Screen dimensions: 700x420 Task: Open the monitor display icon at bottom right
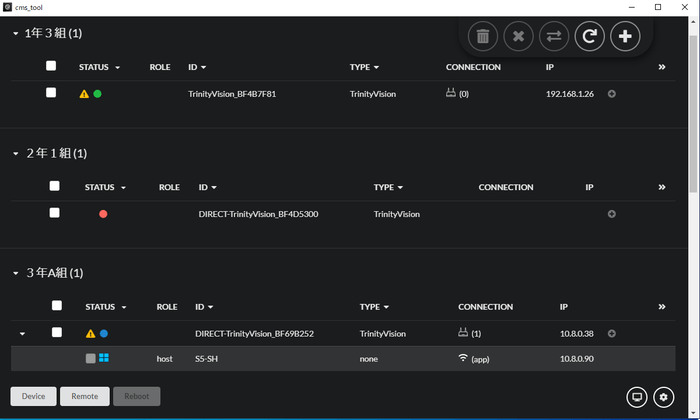pyautogui.click(x=636, y=397)
